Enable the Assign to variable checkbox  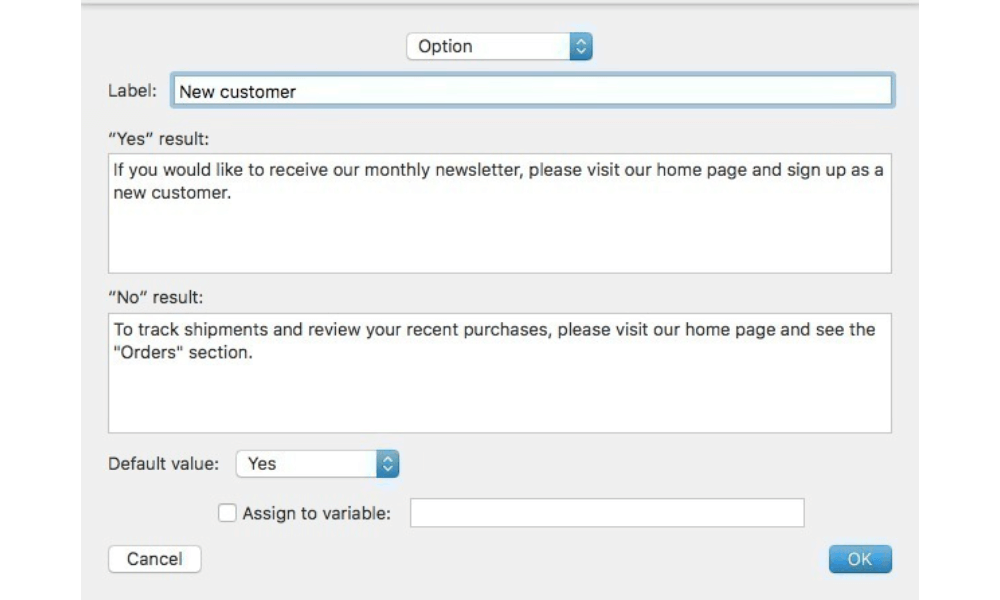227,513
